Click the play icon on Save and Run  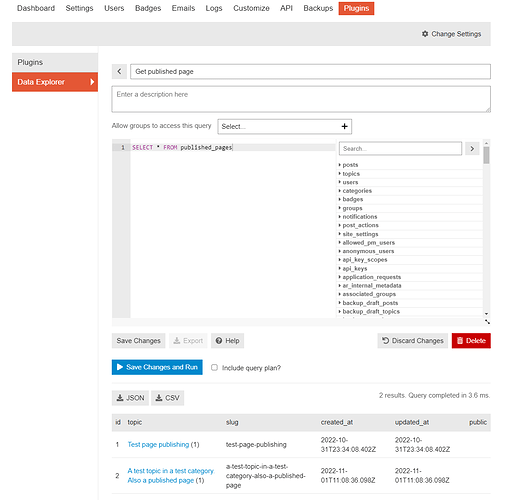point(120,367)
